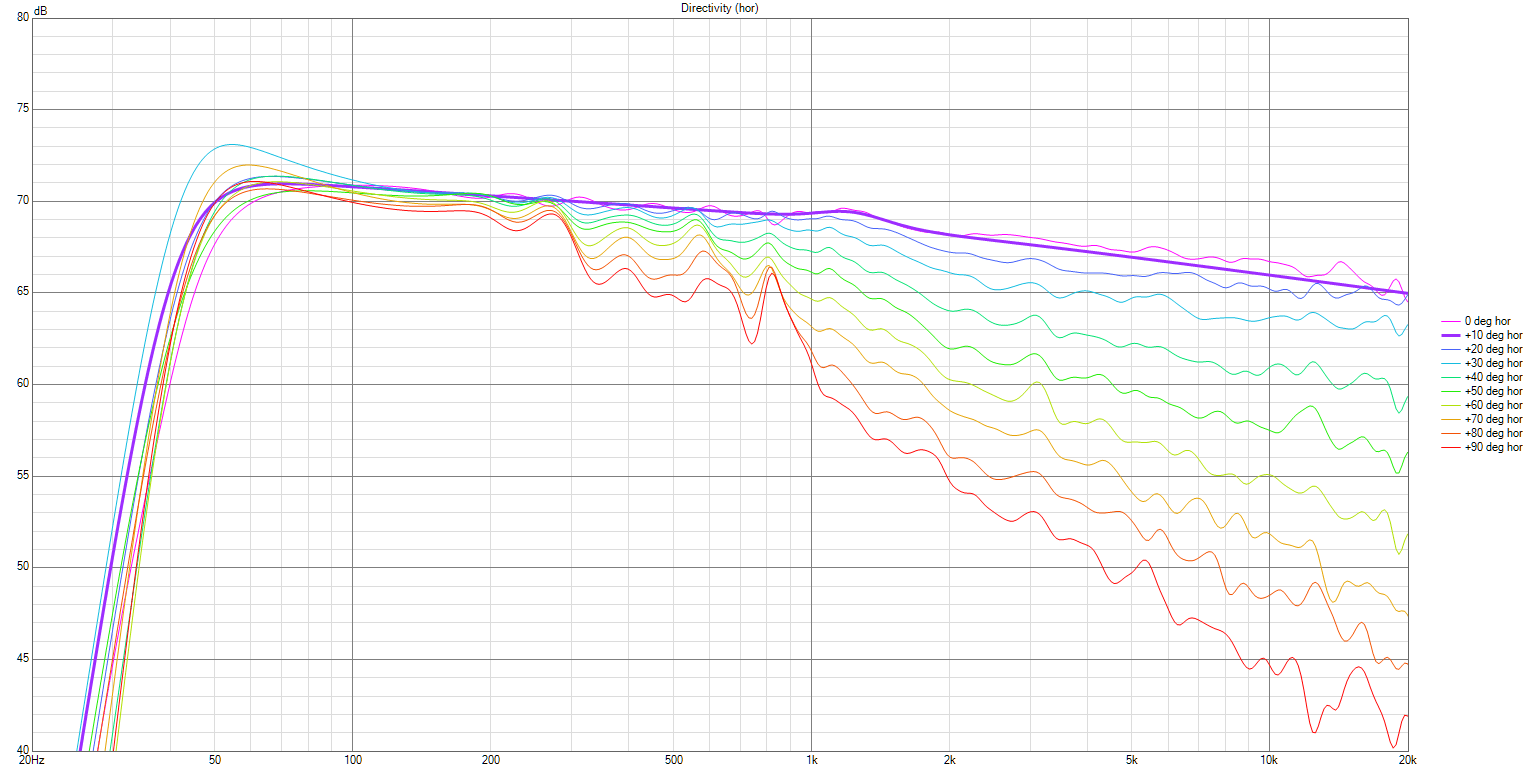
Task: Click the 200 frequency axis label
Action: click(x=490, y=761)
